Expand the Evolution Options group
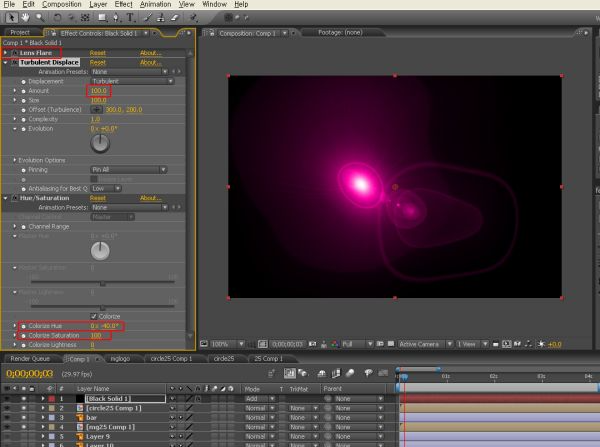600x447 pixels. [x=15, y=160]
